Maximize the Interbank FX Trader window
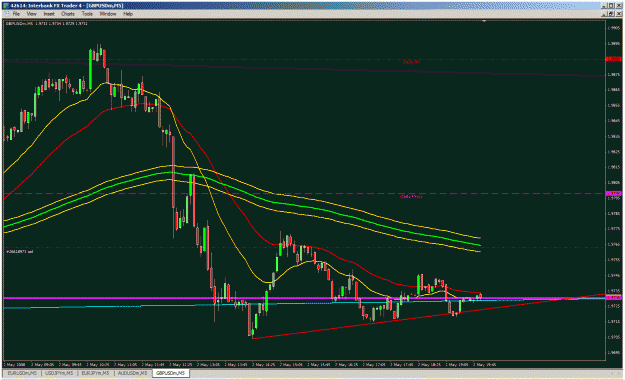The width and height of the screenshot is (625, 380). tap(611, 6)
